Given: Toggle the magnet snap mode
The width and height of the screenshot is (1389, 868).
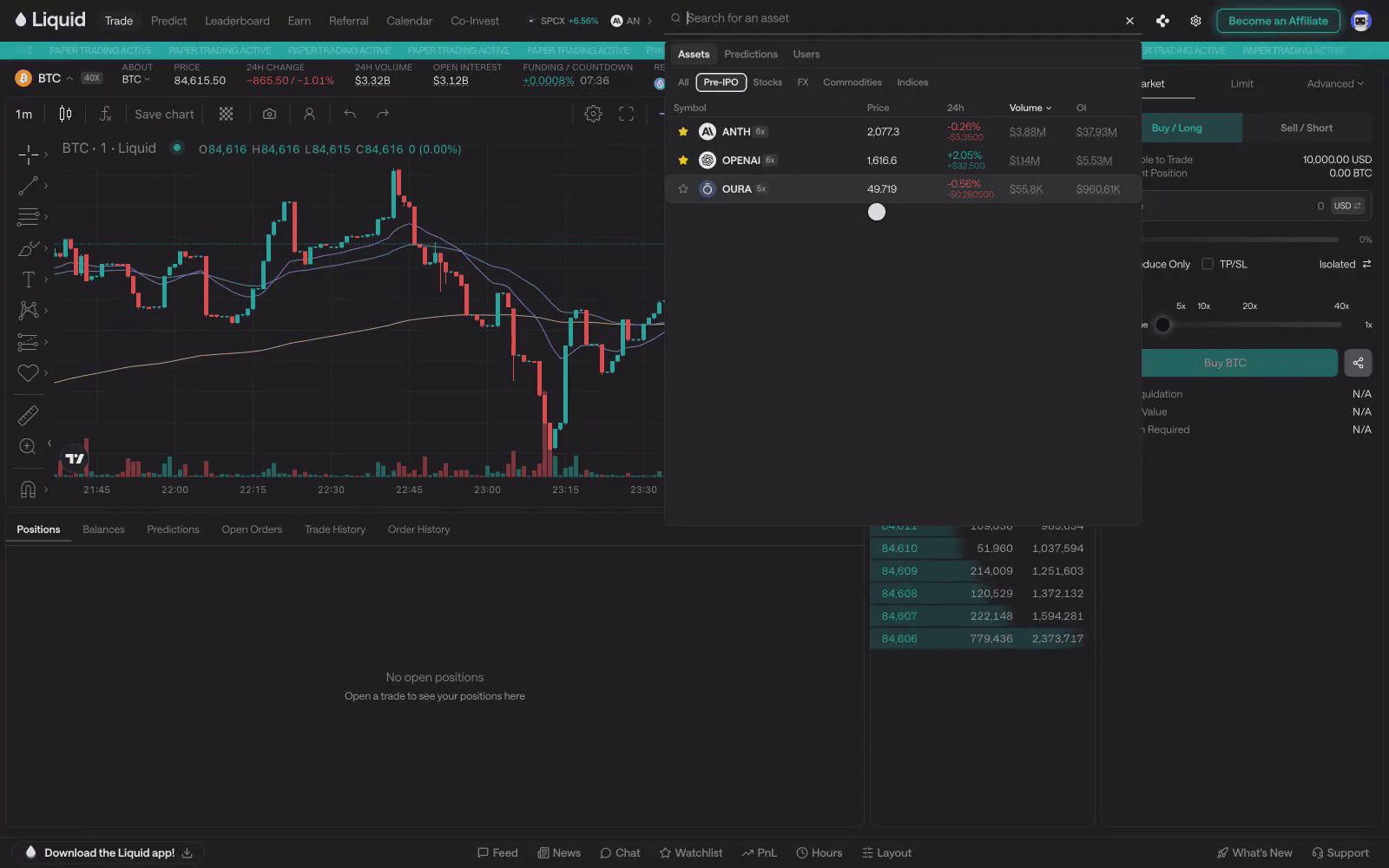Looking at the screenshot, I should tap(28, 490).
